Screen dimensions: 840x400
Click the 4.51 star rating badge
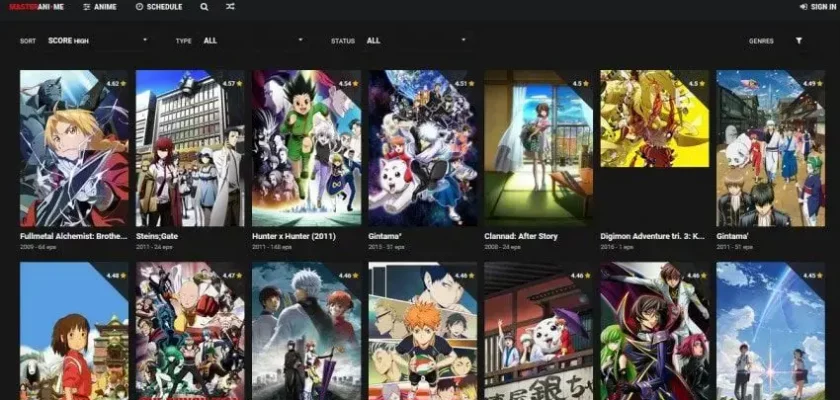[x=464, y=84]
